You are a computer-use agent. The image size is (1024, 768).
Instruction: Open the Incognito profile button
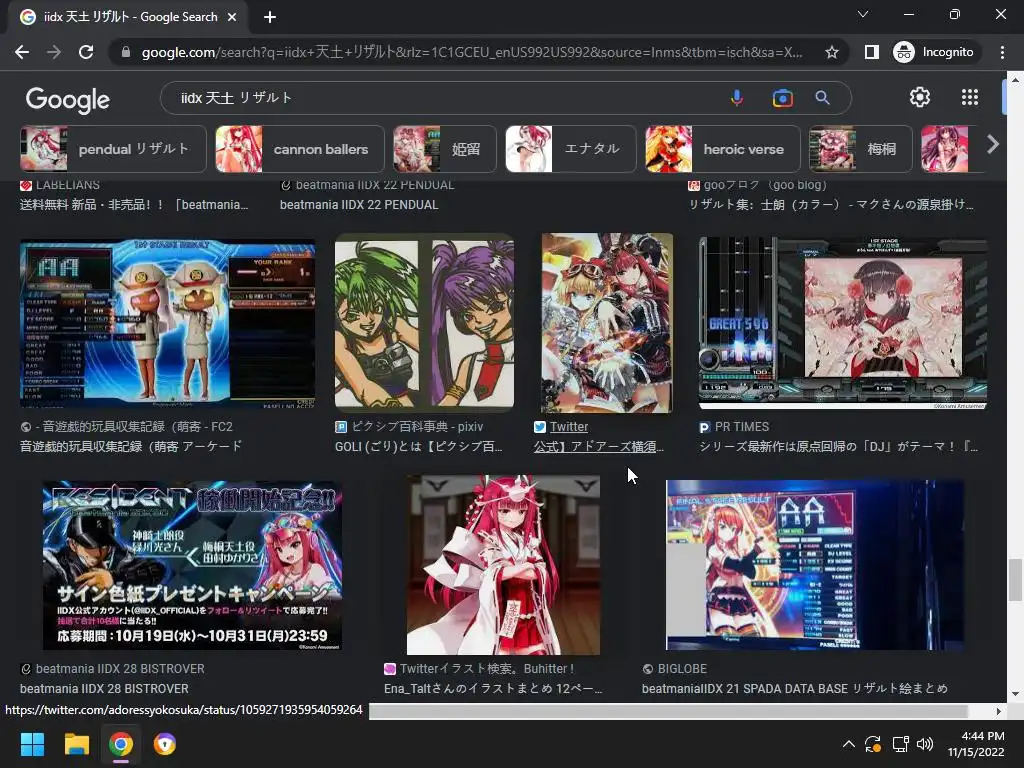[x=935, y=52]
